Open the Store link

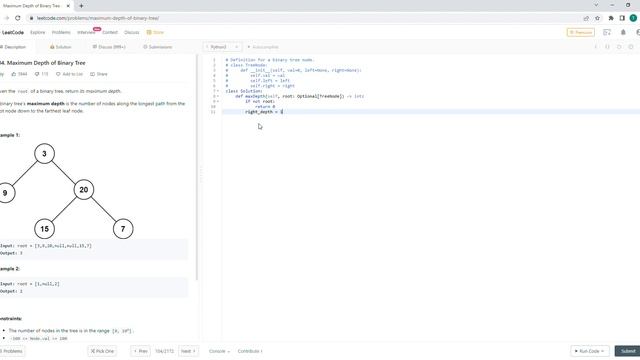155,32
